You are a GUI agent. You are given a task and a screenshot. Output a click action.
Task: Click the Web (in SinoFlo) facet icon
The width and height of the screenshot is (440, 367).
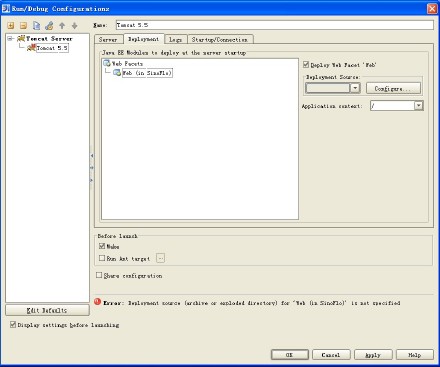[x=117, y=72]
